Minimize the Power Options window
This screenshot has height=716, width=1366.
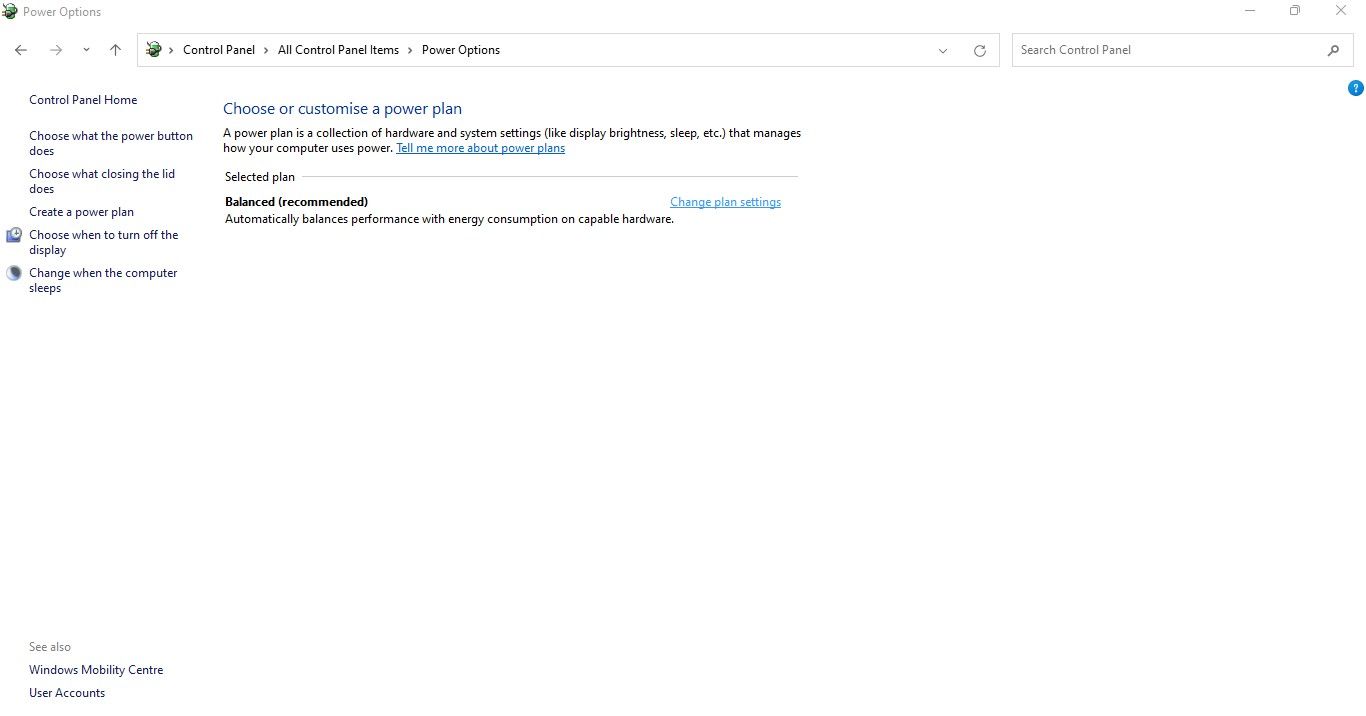pos(1250,11)
